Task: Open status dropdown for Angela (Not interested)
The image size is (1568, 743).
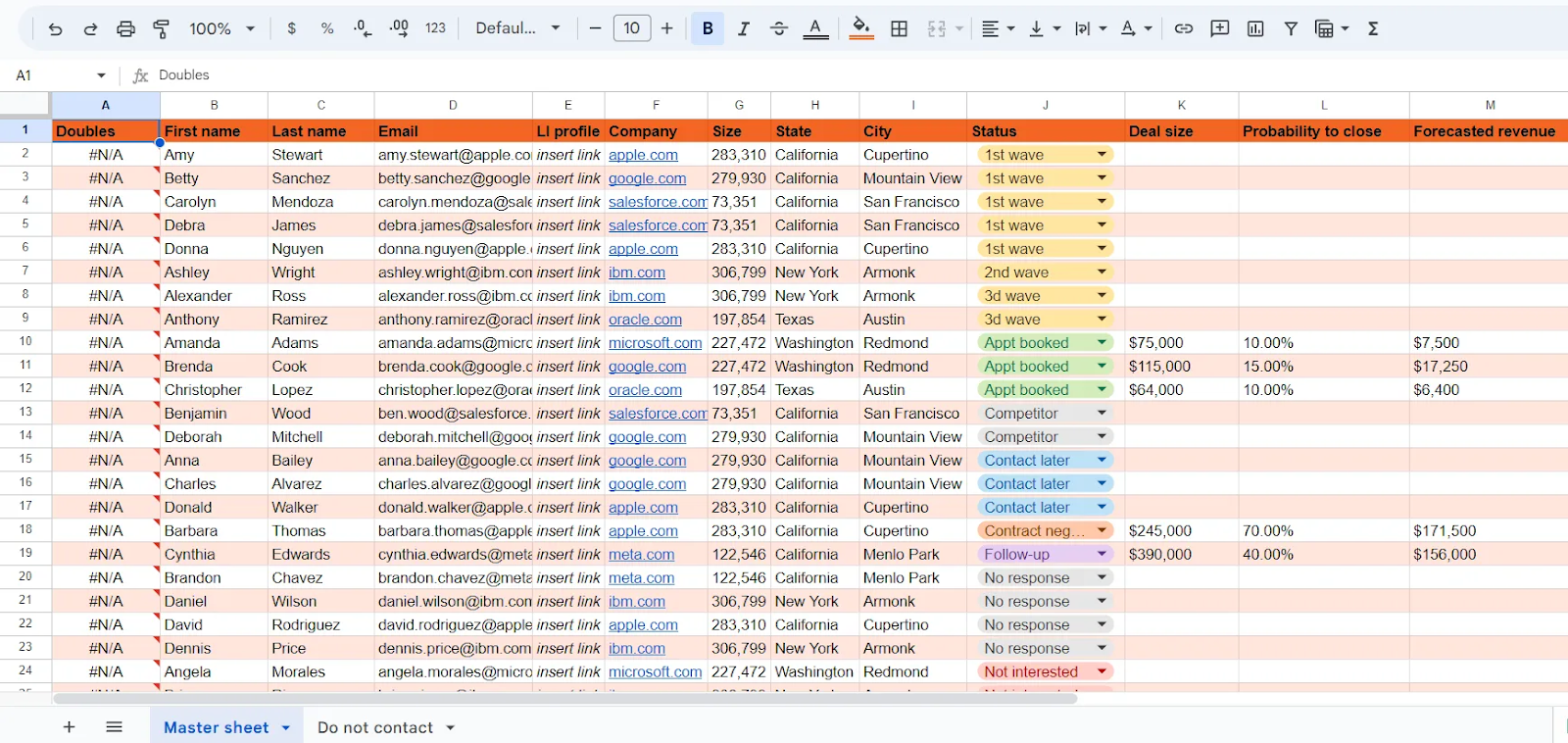Action: [1102, 672]
